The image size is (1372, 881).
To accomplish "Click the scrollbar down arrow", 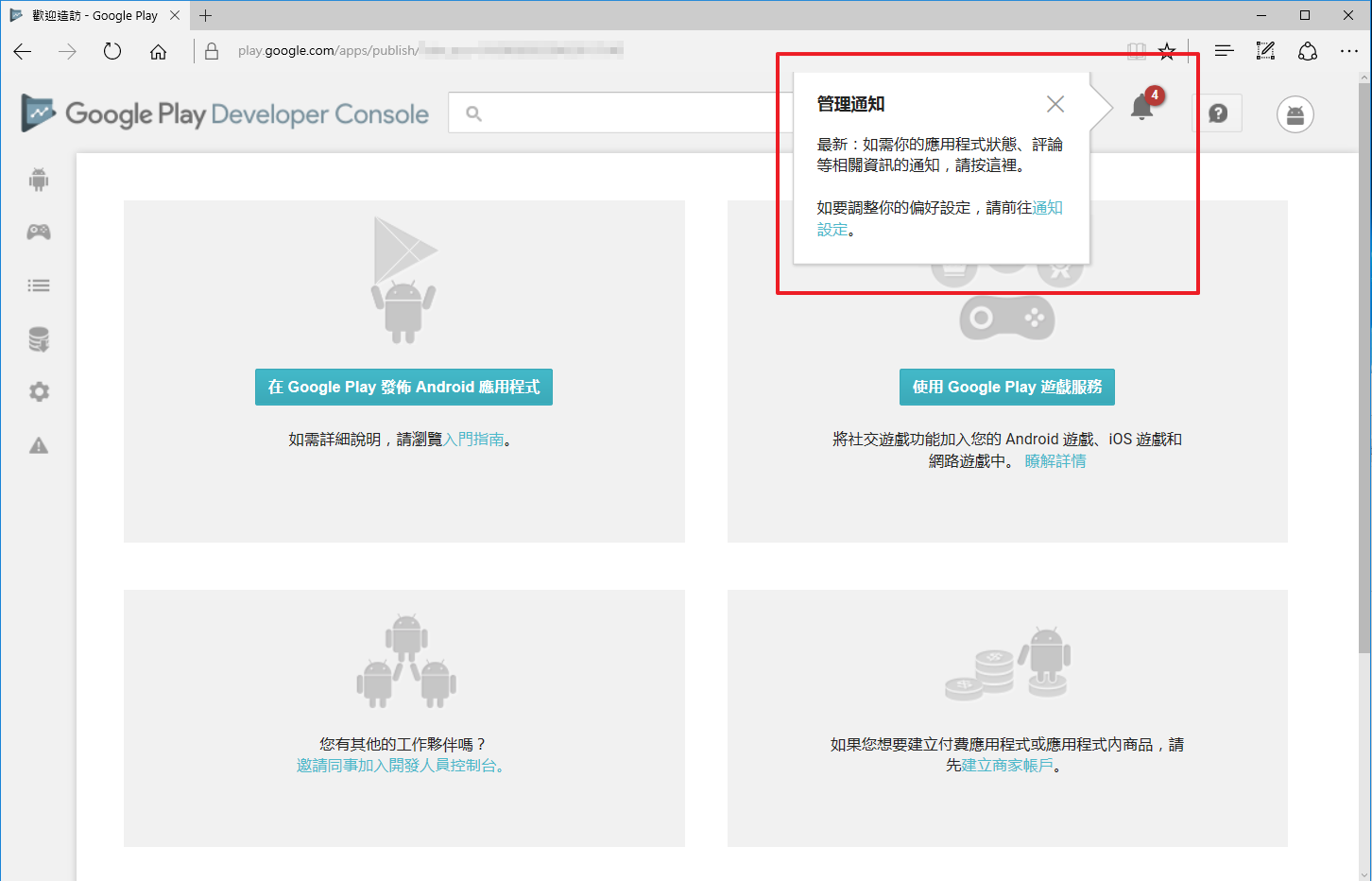I will pos(1364,873).
